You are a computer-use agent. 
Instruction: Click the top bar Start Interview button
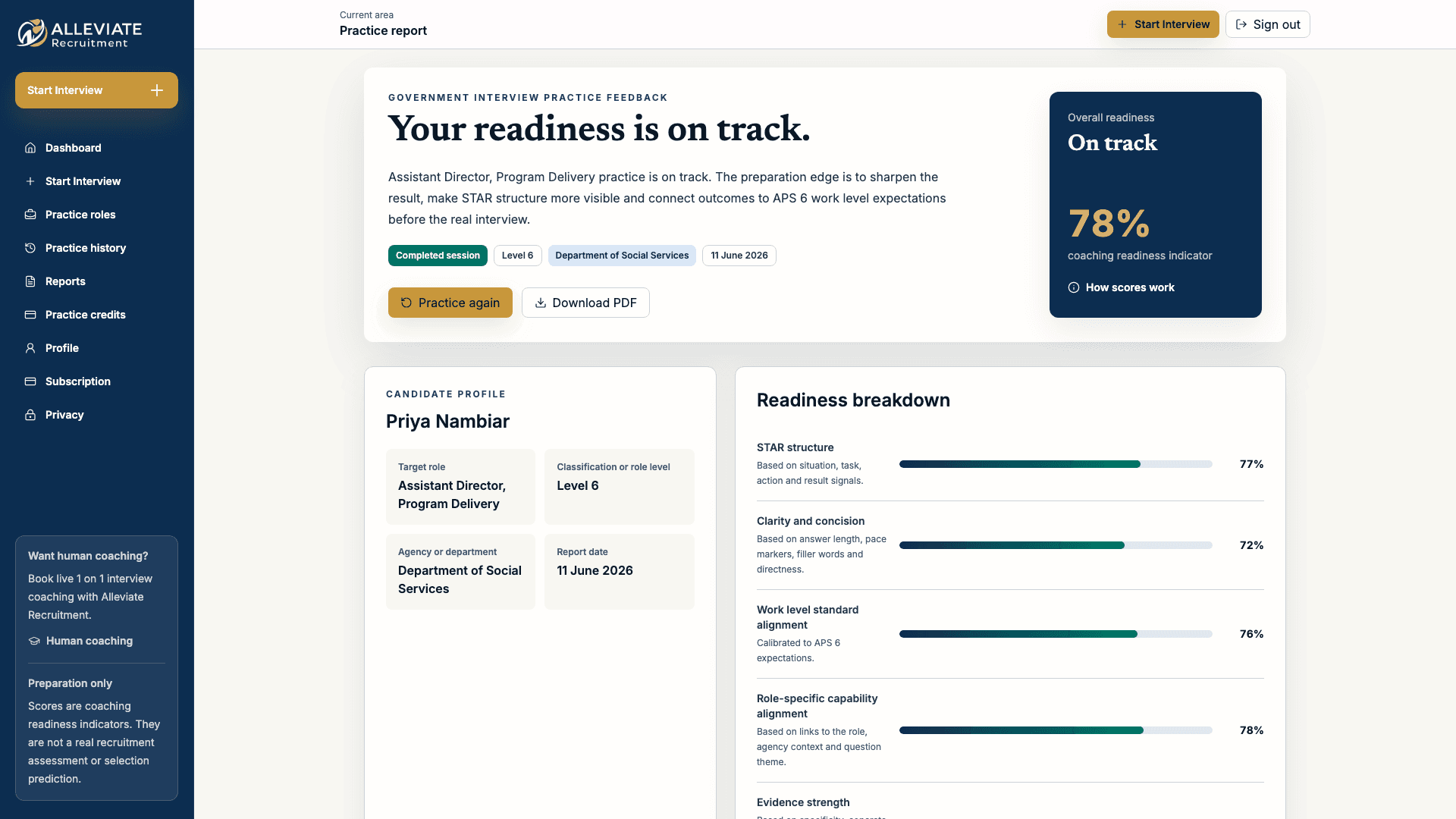(x=1163, y=24)
